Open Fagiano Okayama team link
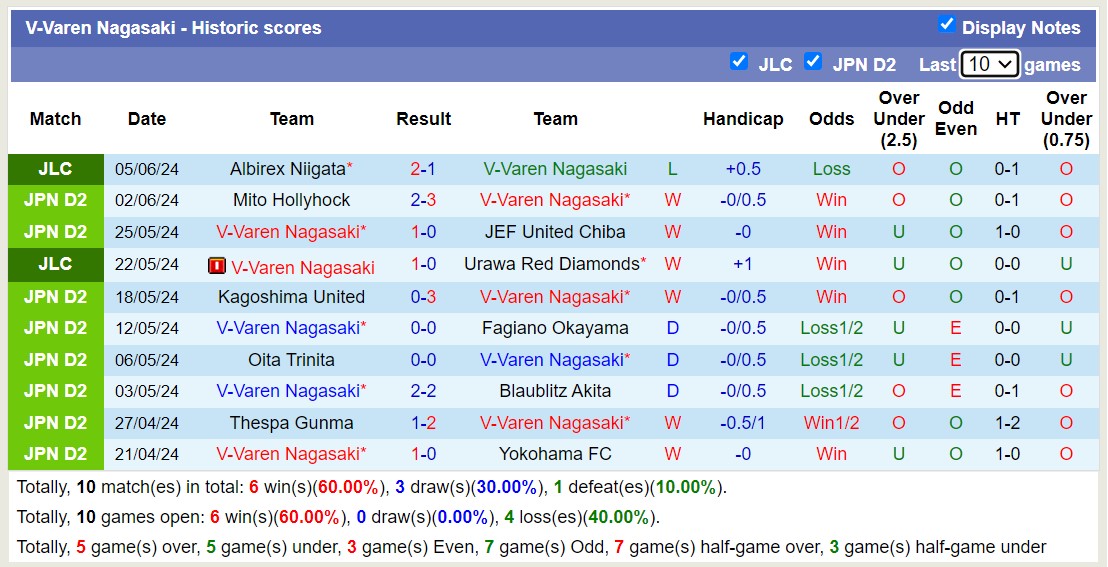This screenshot has width=1108, height=567. 555,328
